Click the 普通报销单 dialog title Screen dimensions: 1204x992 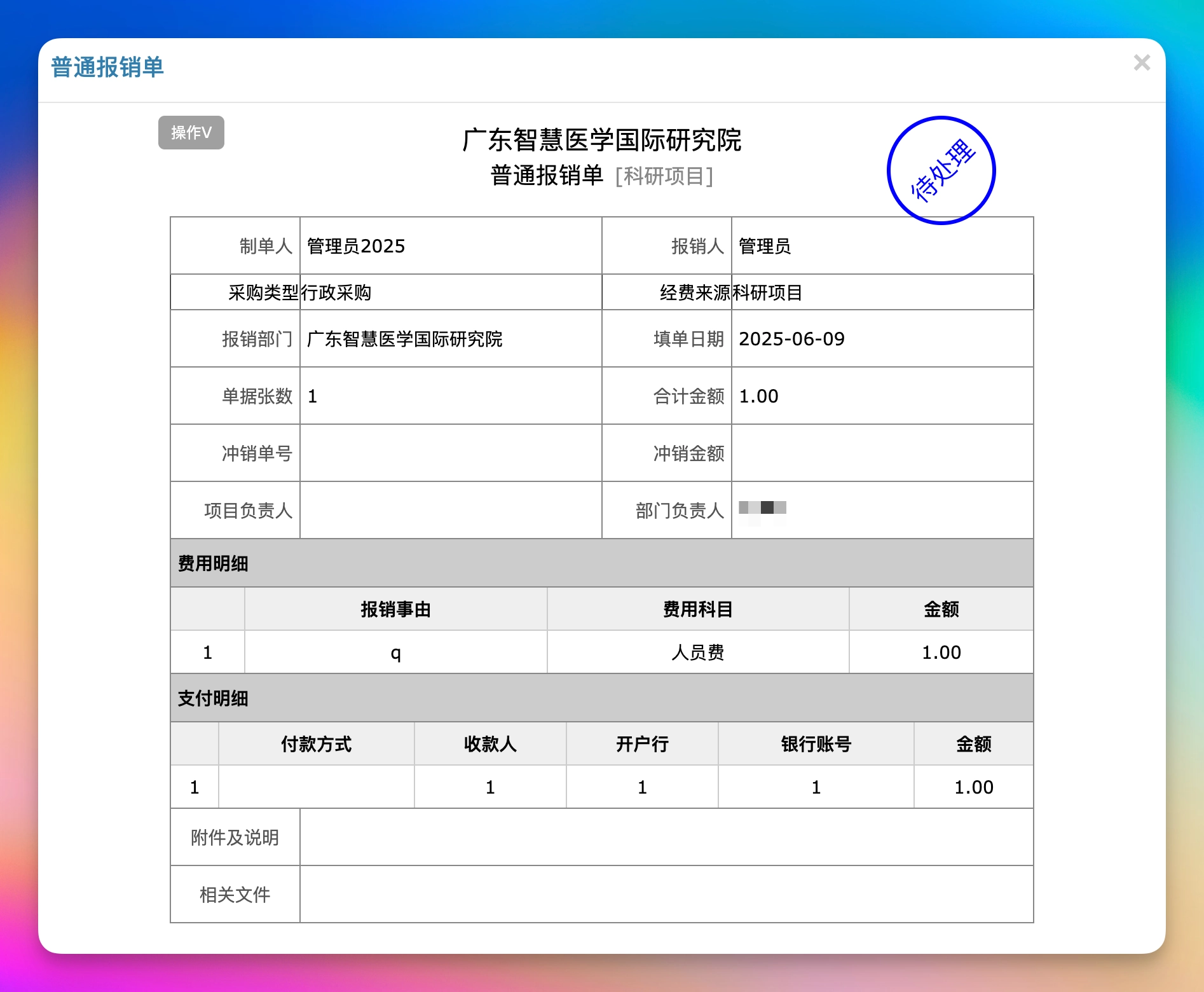coord(107,66)
